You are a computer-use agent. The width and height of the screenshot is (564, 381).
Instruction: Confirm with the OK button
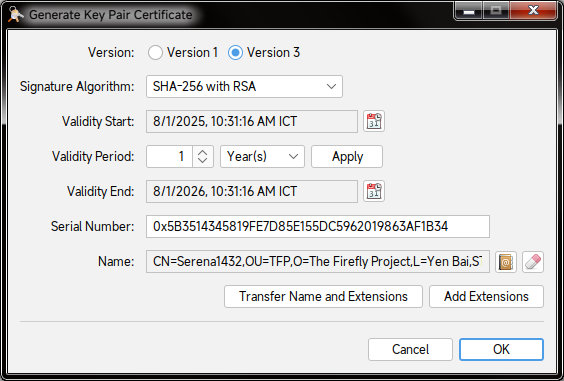(x=501, y=349)
